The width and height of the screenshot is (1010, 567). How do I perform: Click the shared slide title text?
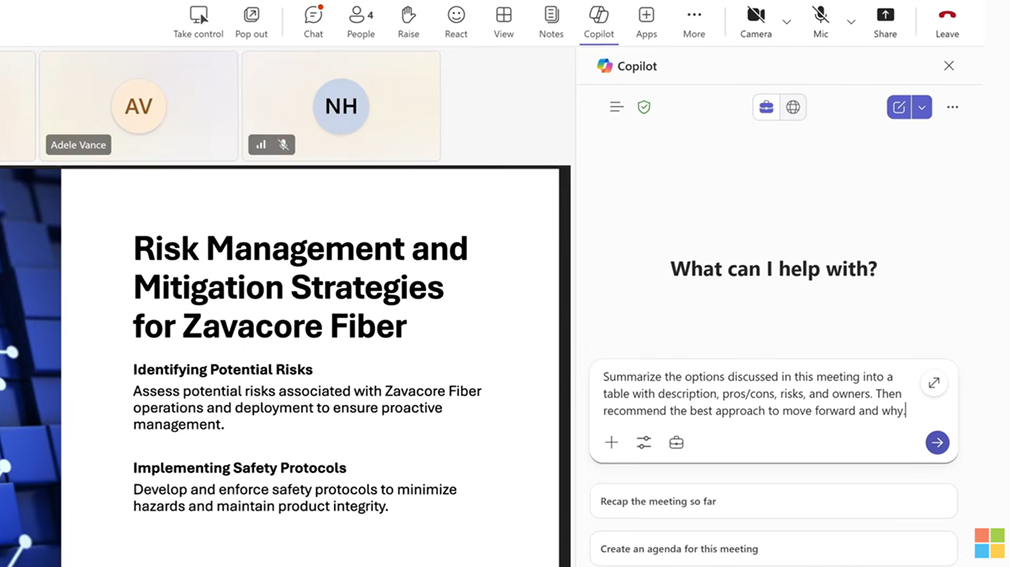[x=300, y=287]
